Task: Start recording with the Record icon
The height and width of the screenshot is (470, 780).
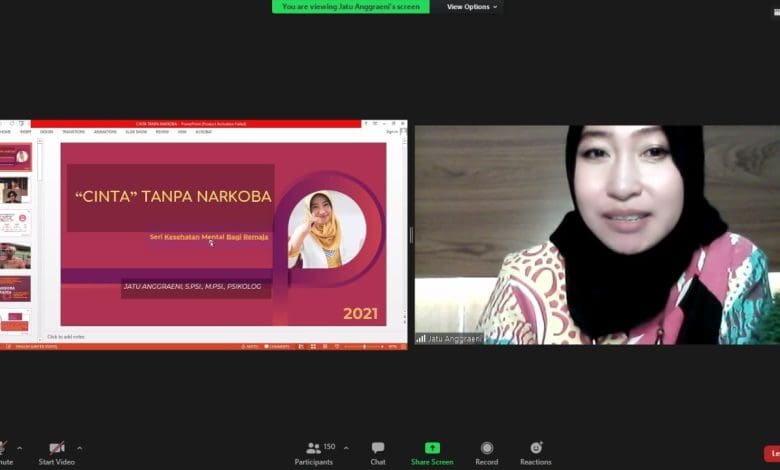Action: coord(487,448)
